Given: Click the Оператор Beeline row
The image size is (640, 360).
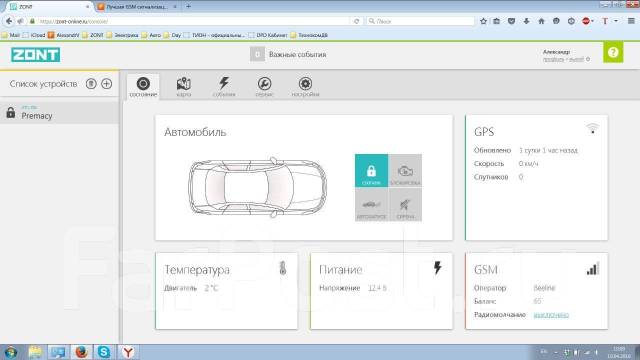Looking at the screenshot, I should pyautogui.click(x=515, y=288).
